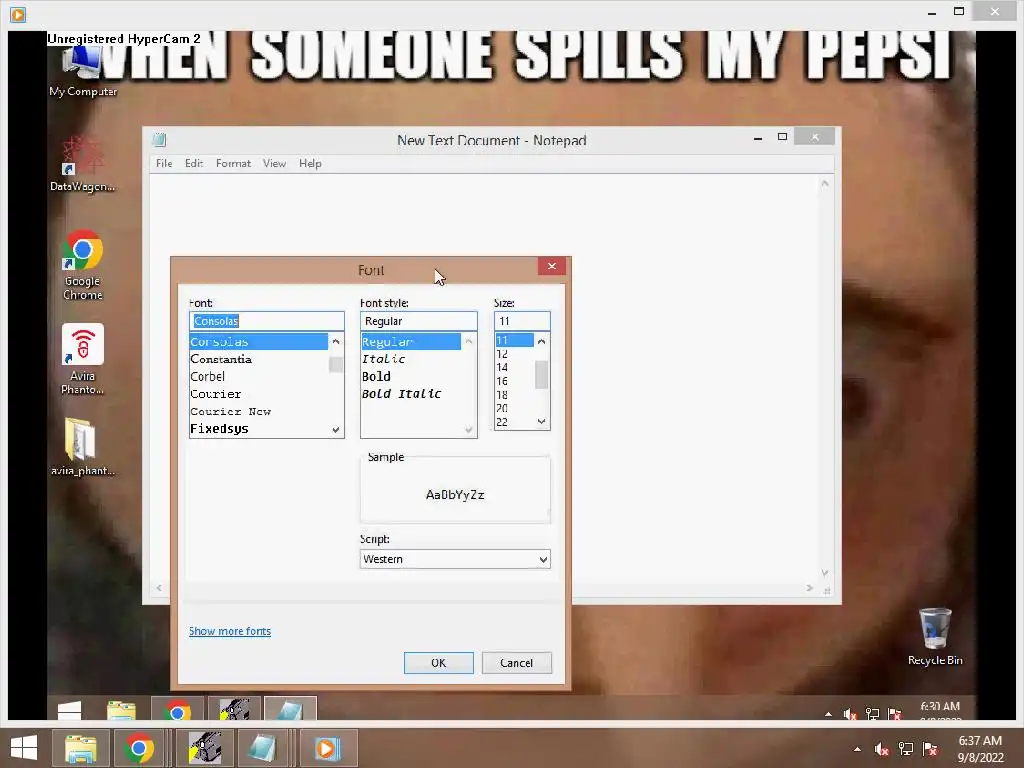Screen dimensions: 1024x768
Task: Select size 22 in size list
Action: tap(514, 422)
